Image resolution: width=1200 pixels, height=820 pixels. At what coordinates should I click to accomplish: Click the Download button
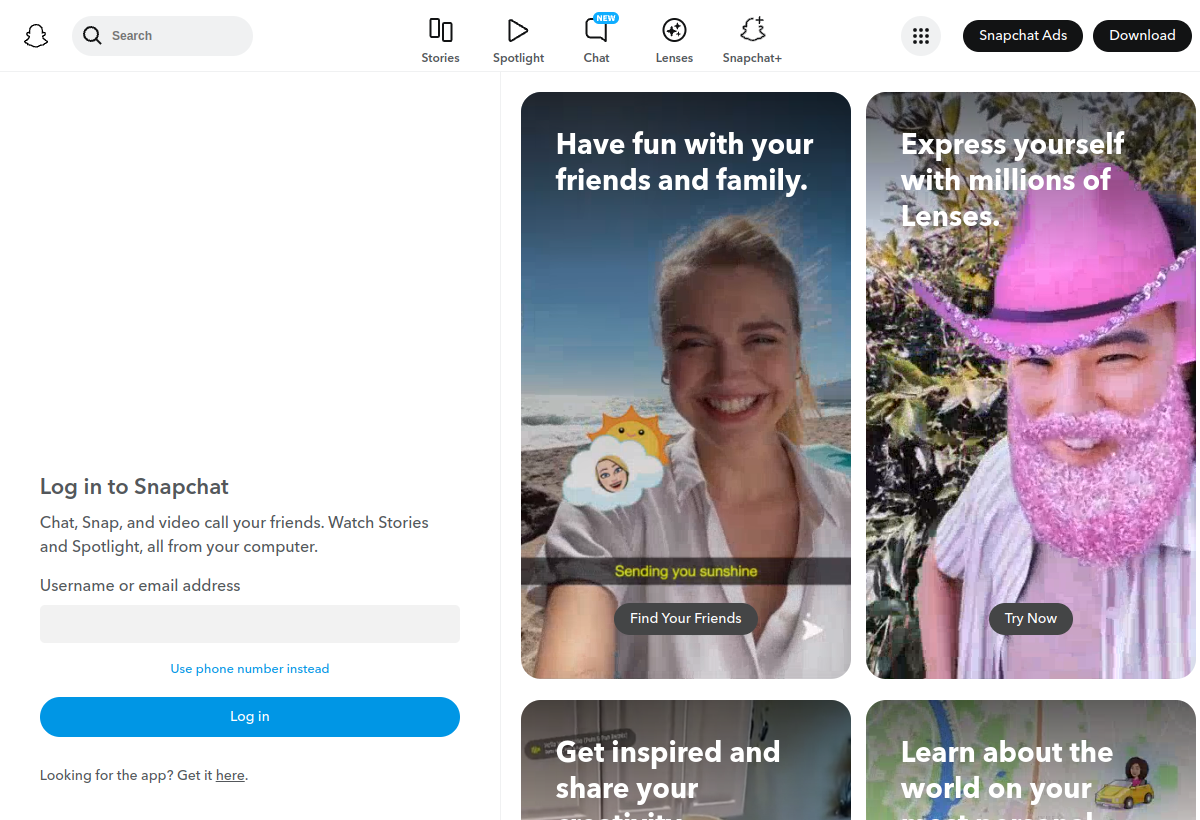(x=1142, y=35)
